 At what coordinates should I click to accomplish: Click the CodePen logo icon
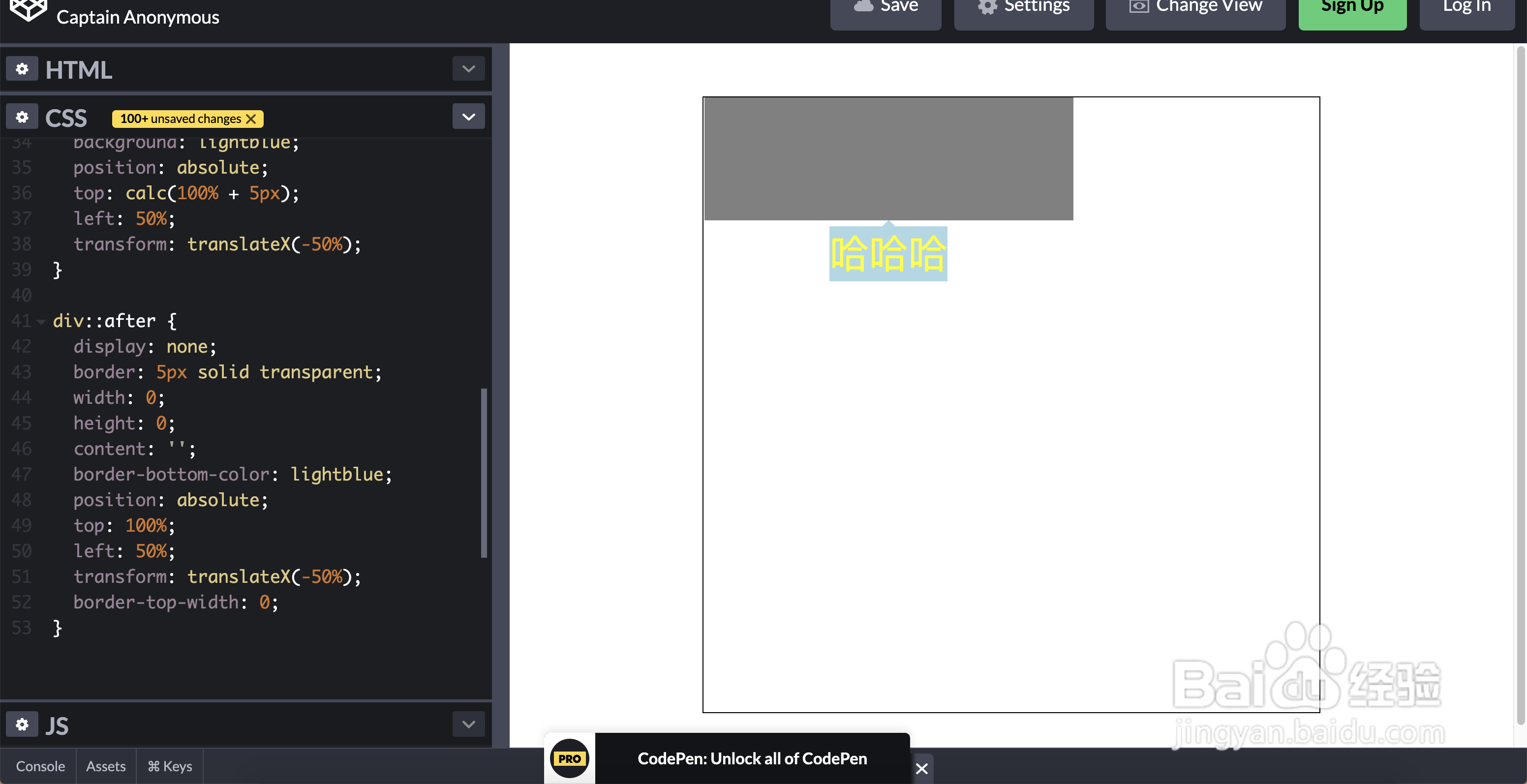point(28,9)
